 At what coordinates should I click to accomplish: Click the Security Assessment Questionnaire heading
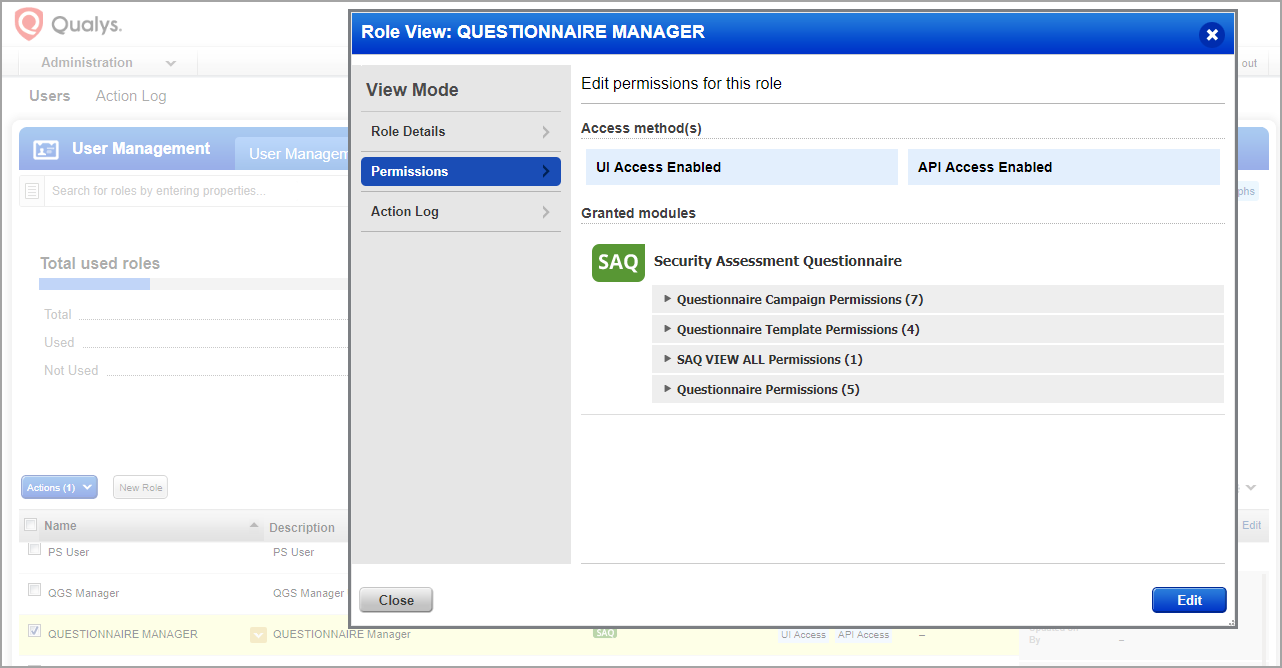pyautogui.click(x=778, y=261)
